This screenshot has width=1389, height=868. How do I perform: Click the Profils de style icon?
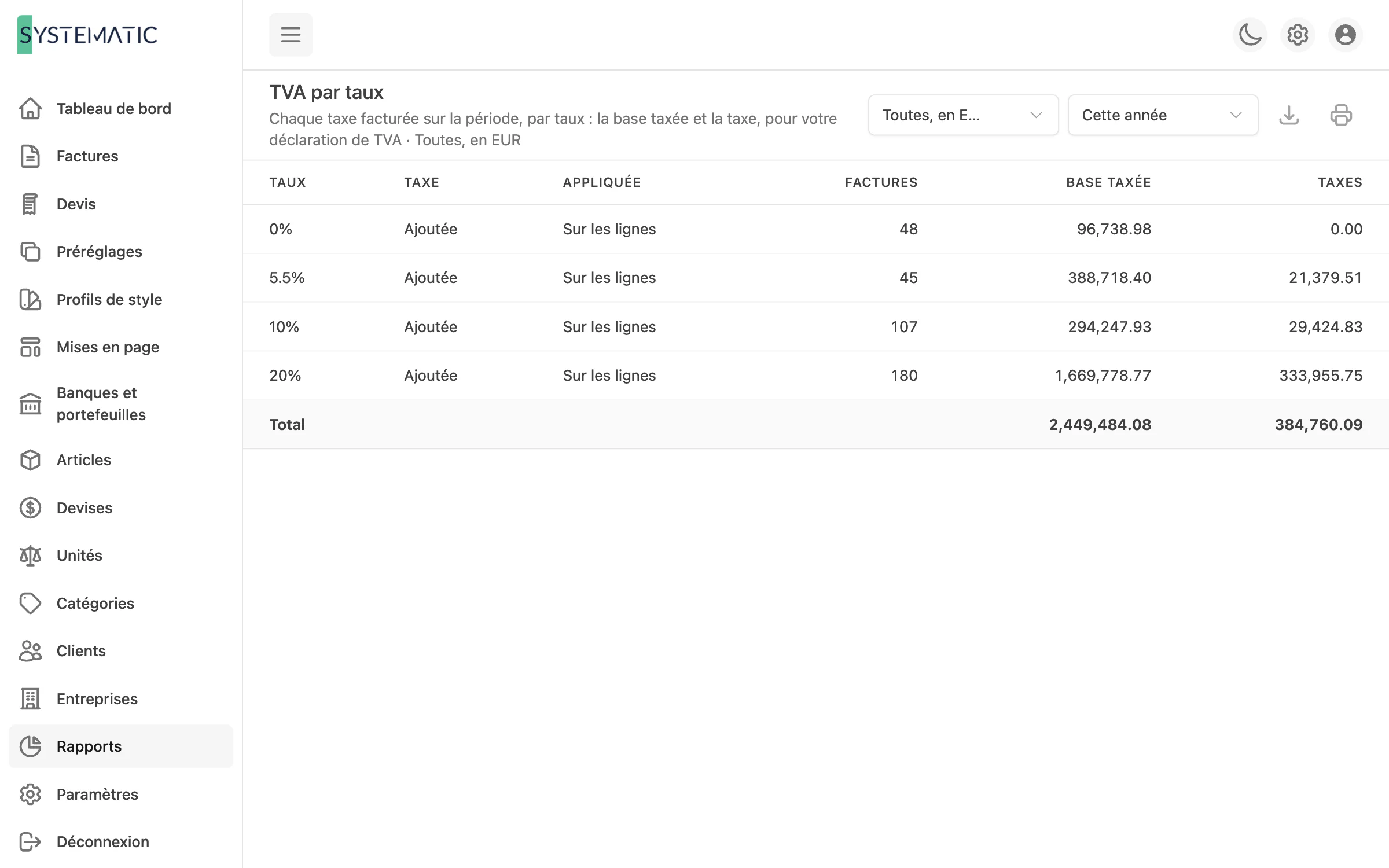click(30, 300)
